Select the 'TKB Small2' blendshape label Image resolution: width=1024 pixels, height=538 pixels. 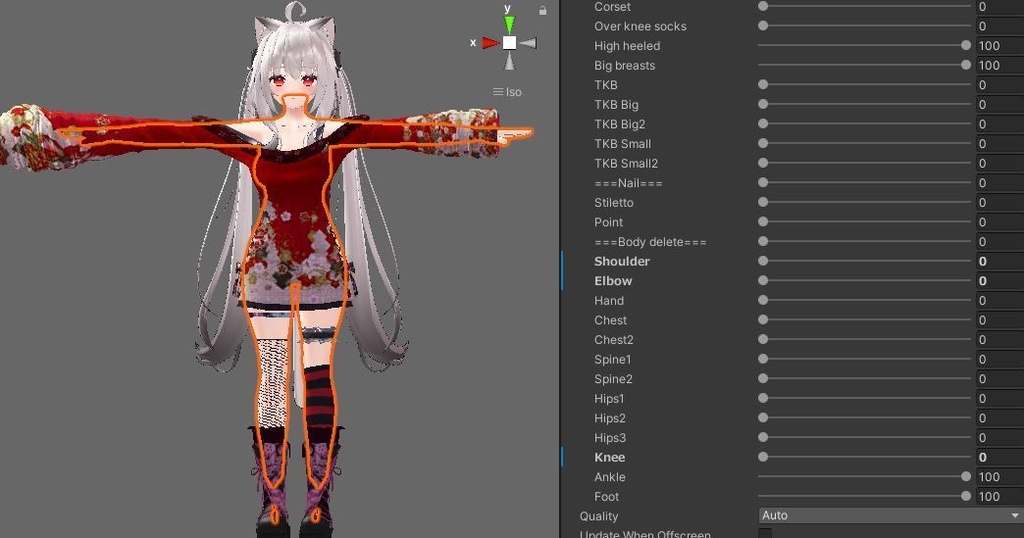tap(626, 163)
